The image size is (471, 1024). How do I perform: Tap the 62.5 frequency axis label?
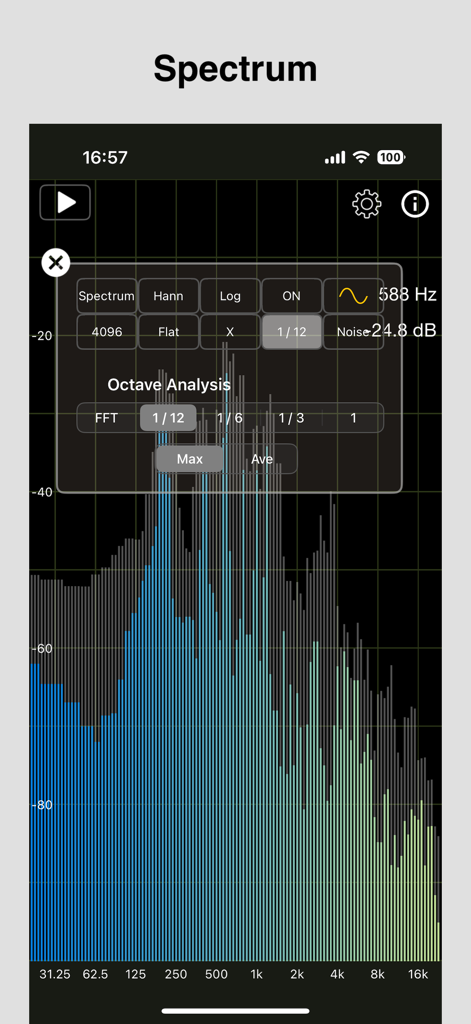point(95,974)
